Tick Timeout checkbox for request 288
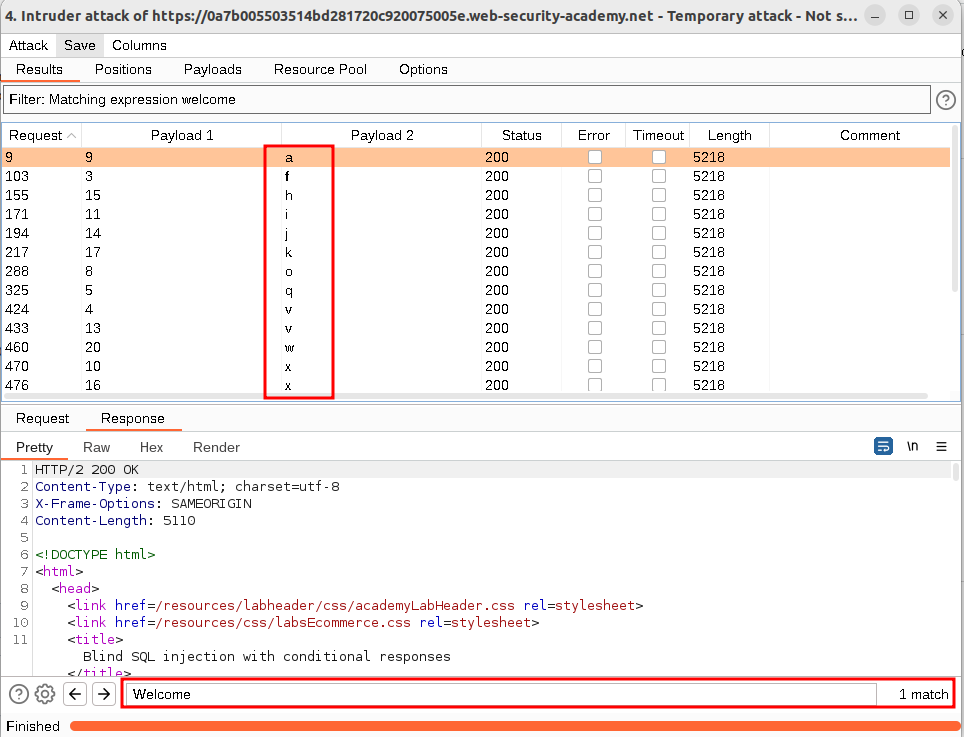The width and height of the screenshot is (964, 737). (658, 272)
